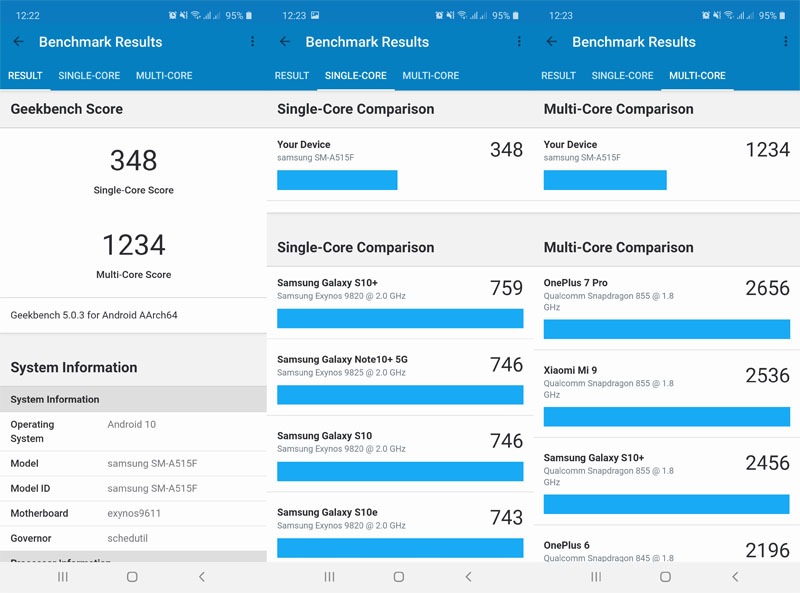Screen dimensions: 800x593
Task: Tap the 'Samsung Galaxy S10e' entry name
Action: (x=328, y=512)
